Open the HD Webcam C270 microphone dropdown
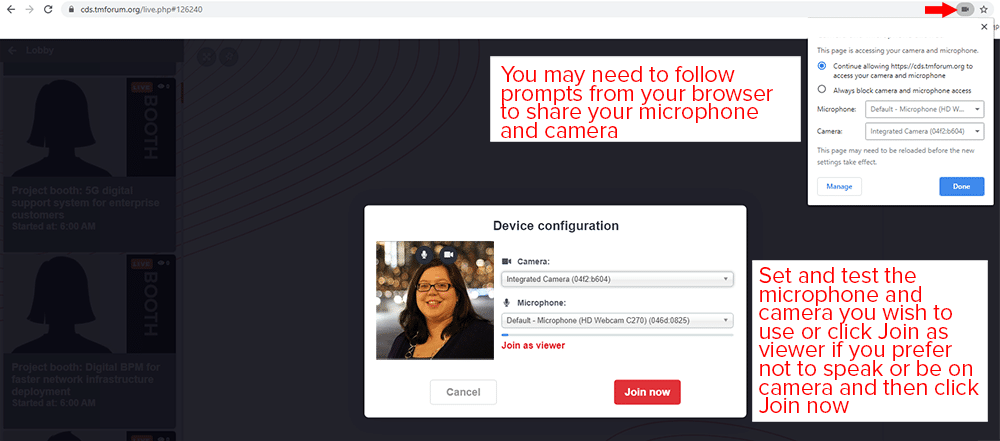The image size is (1000, 441). pos(617,320)
